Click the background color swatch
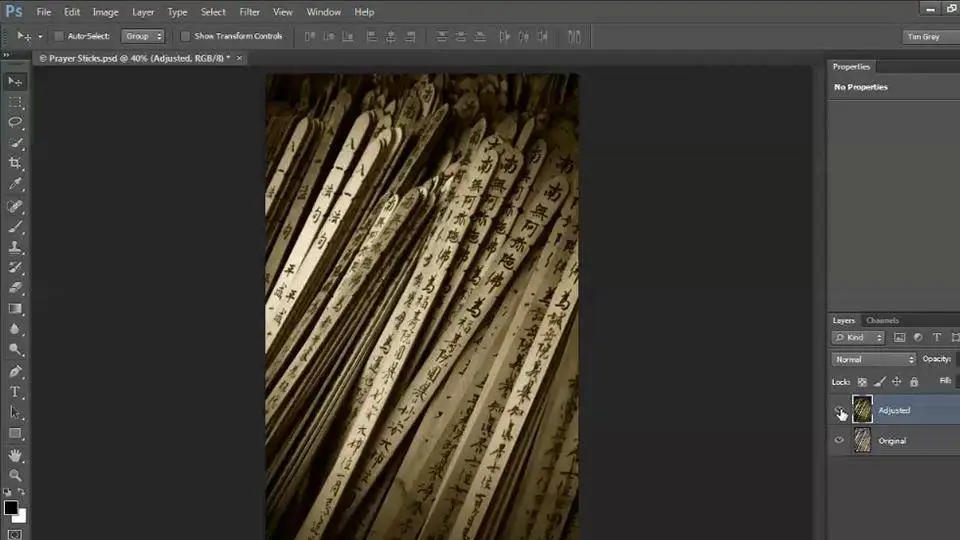This screenshot has width=960, height=540. [21, 518]
